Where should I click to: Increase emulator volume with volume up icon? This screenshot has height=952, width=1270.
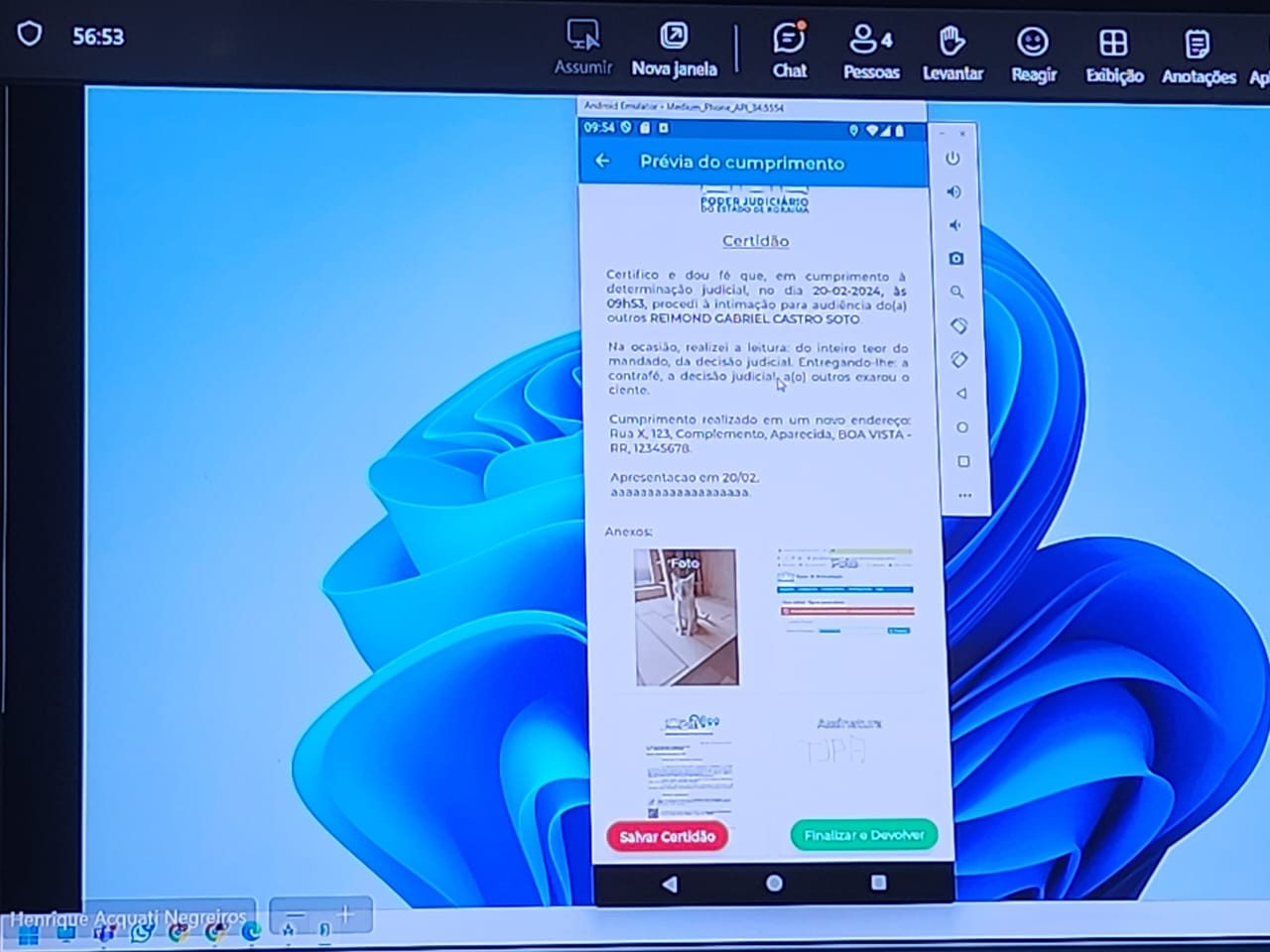(x=953, y=191)
